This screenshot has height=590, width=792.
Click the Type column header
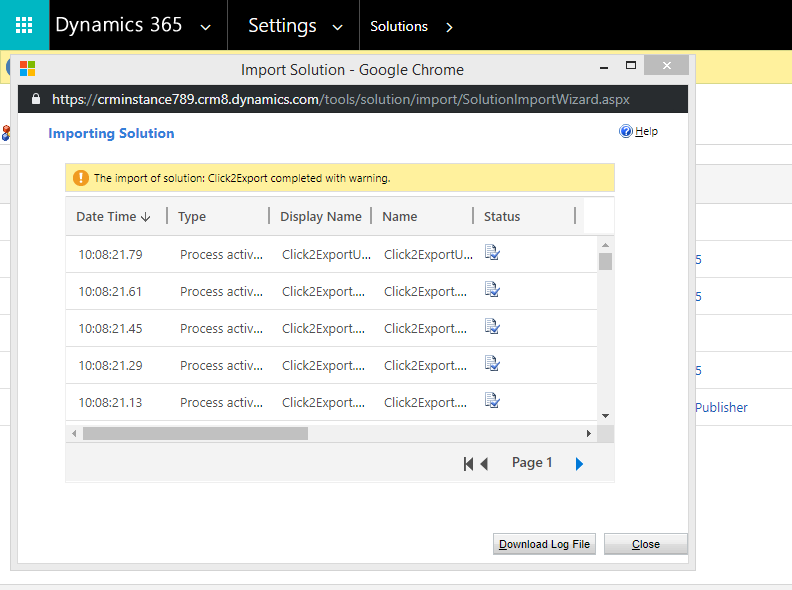click(x=192, y=217)
